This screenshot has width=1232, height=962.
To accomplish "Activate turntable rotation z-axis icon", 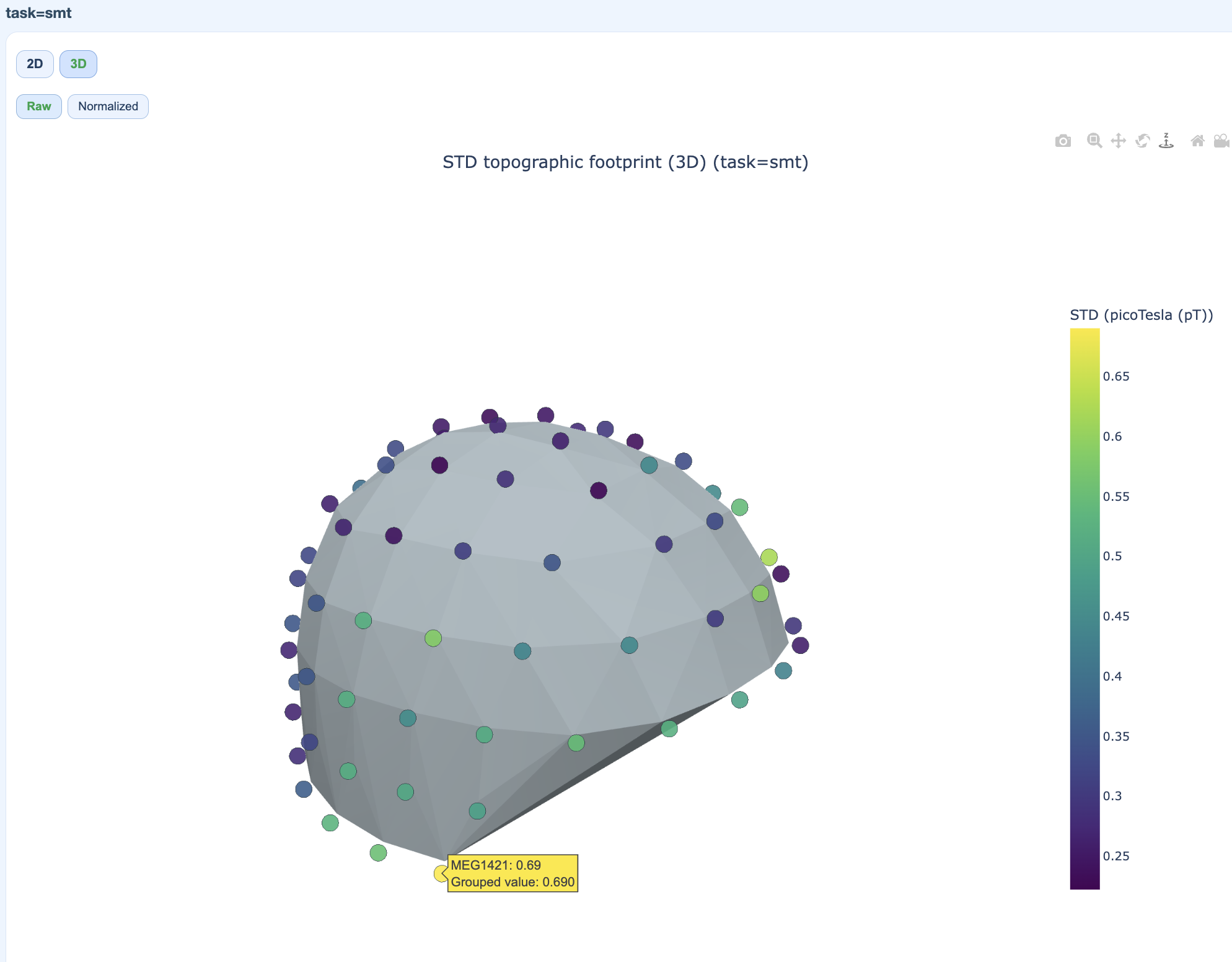I will pos(1166,141).
